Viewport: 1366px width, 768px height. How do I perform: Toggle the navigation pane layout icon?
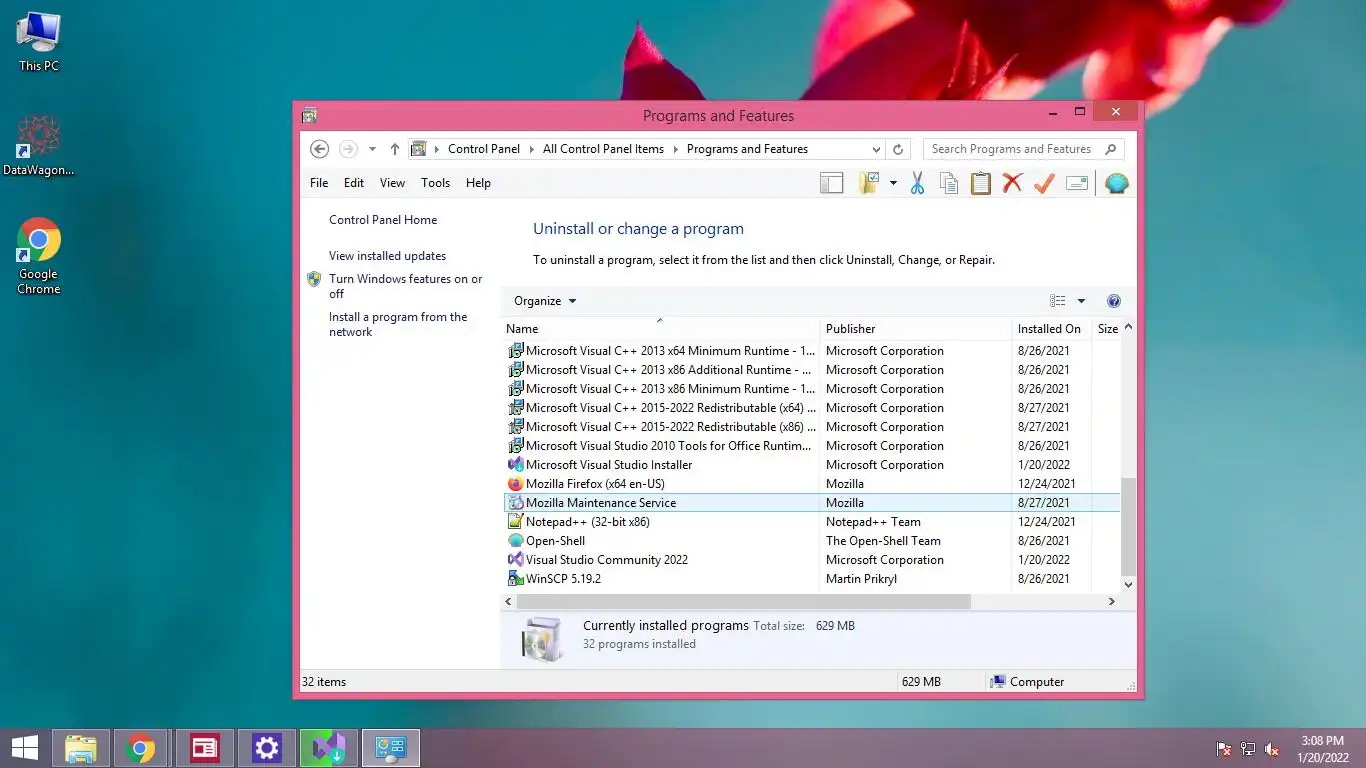pyautogui.click(x=831, y=183)
